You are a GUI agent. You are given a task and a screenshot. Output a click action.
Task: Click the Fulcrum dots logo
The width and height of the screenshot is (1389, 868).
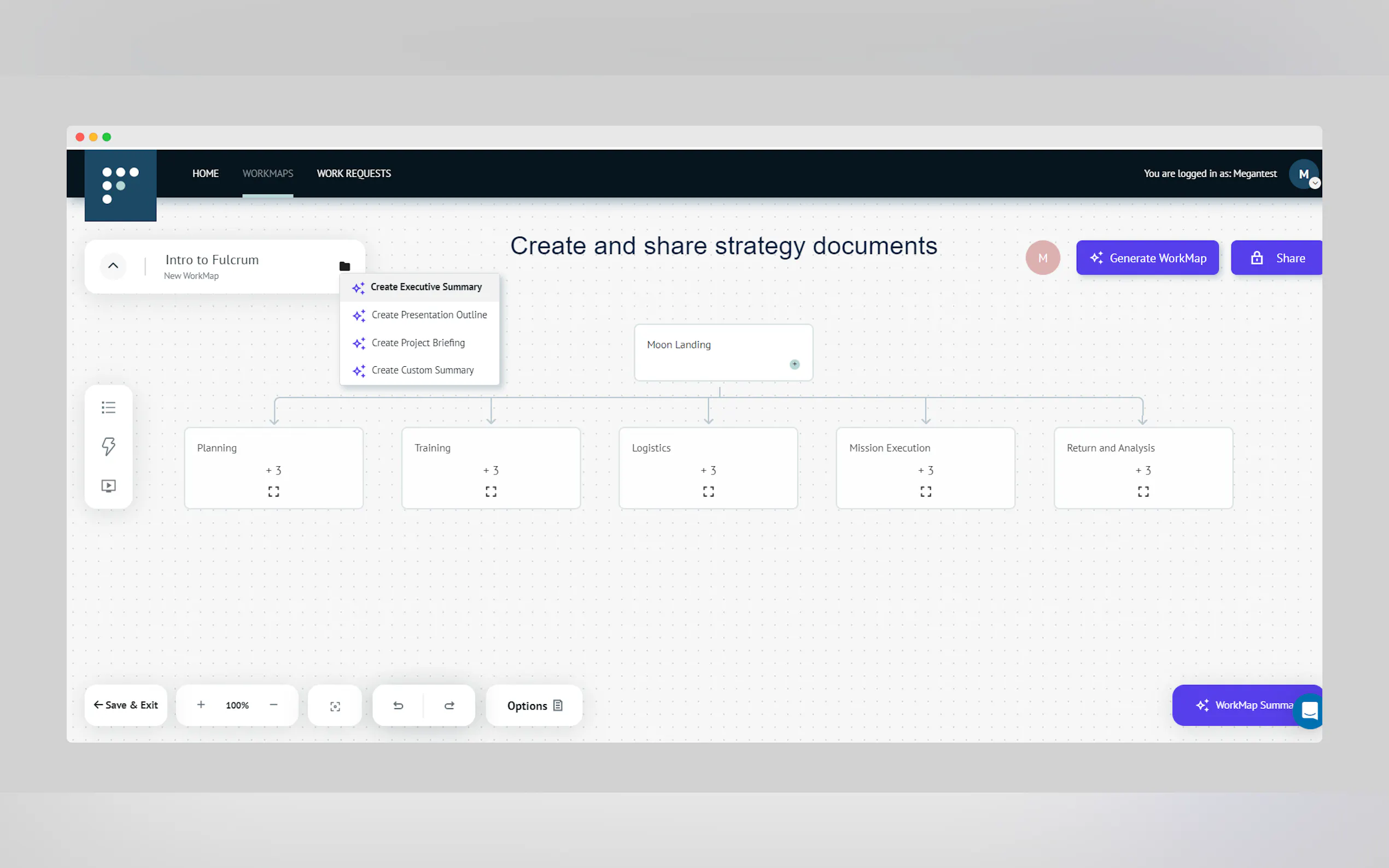[120, 185]
